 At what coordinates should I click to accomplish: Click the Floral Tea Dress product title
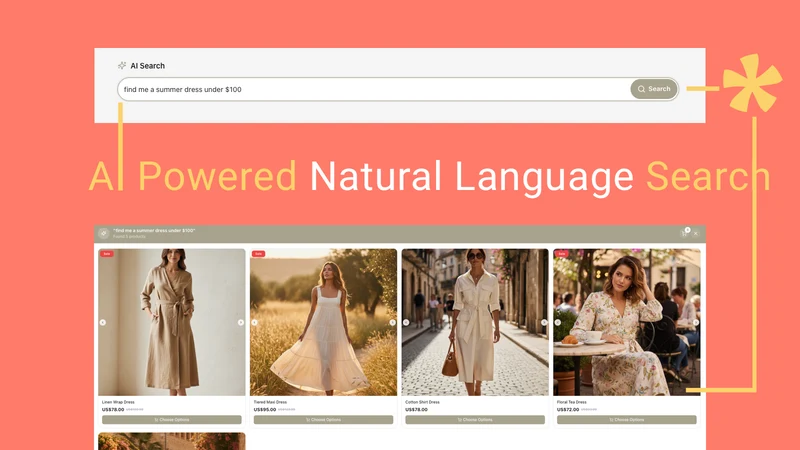point(572,402)
